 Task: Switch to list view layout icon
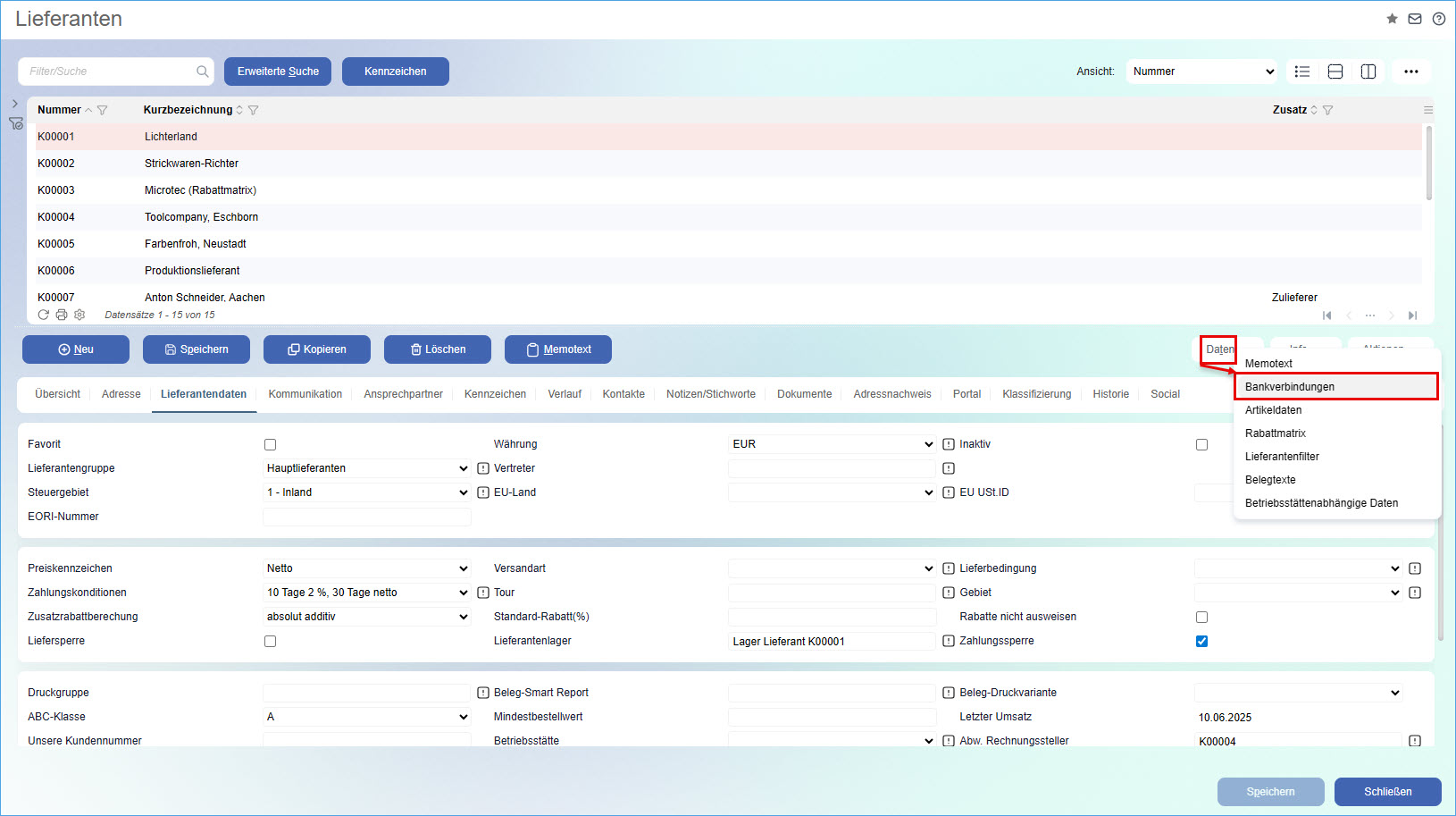click(x=1302, y=72)
